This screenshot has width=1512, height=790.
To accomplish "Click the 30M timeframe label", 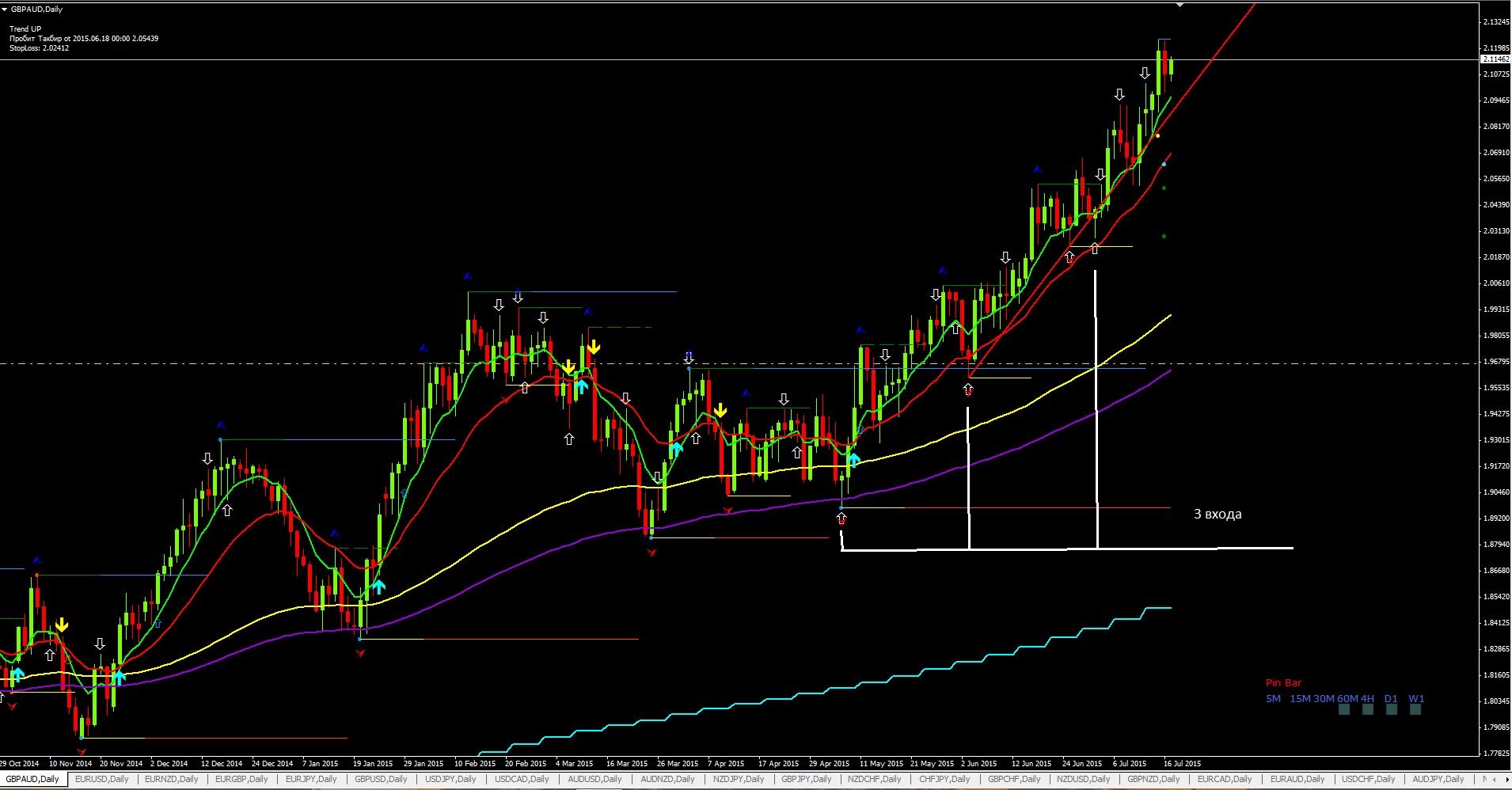I will click(1324, 698).
